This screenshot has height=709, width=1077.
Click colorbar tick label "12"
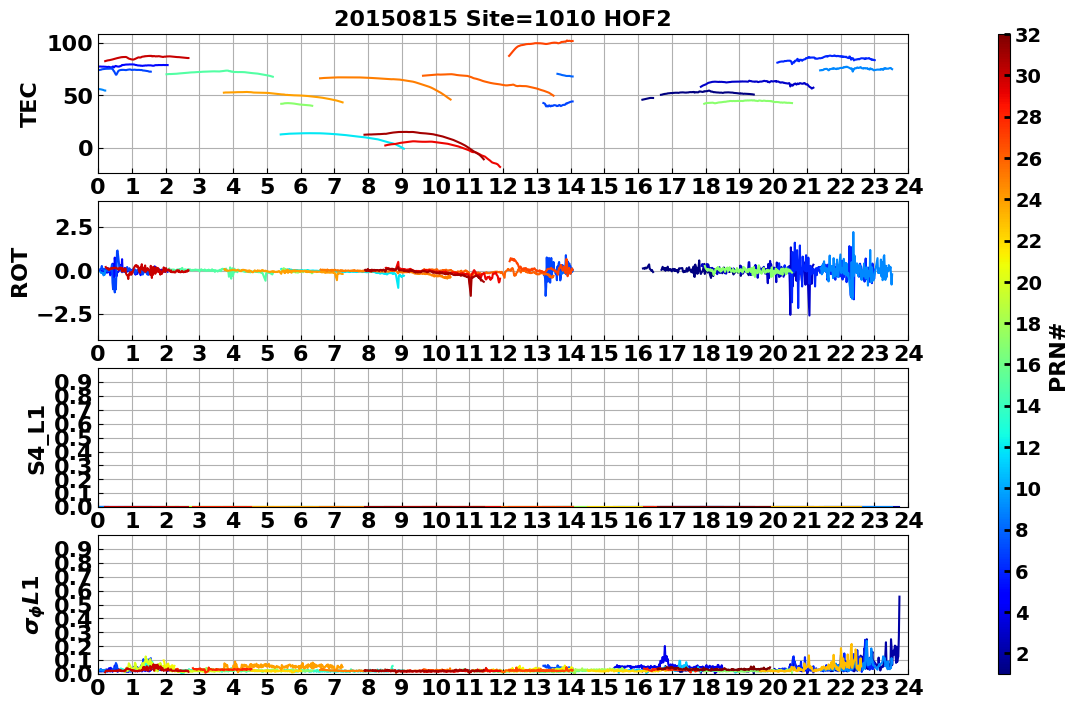tap(1028, 447)
